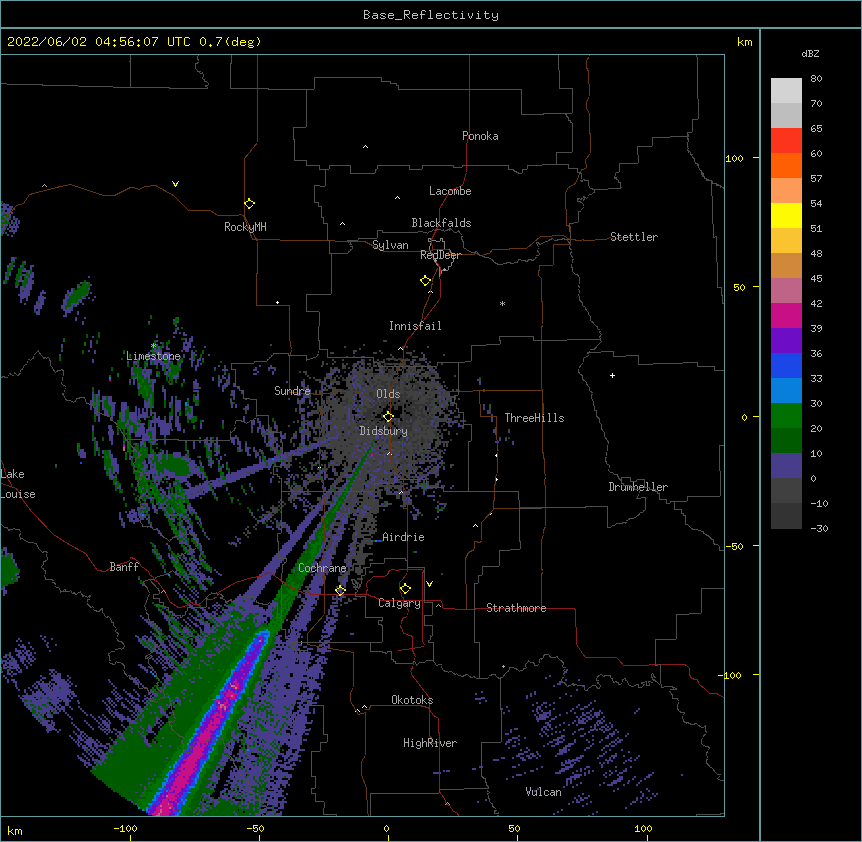This screenshot has width=862, height=842.
Task: Select the RedDeer label
Action: pyautogui.click(x=440, y=255)
